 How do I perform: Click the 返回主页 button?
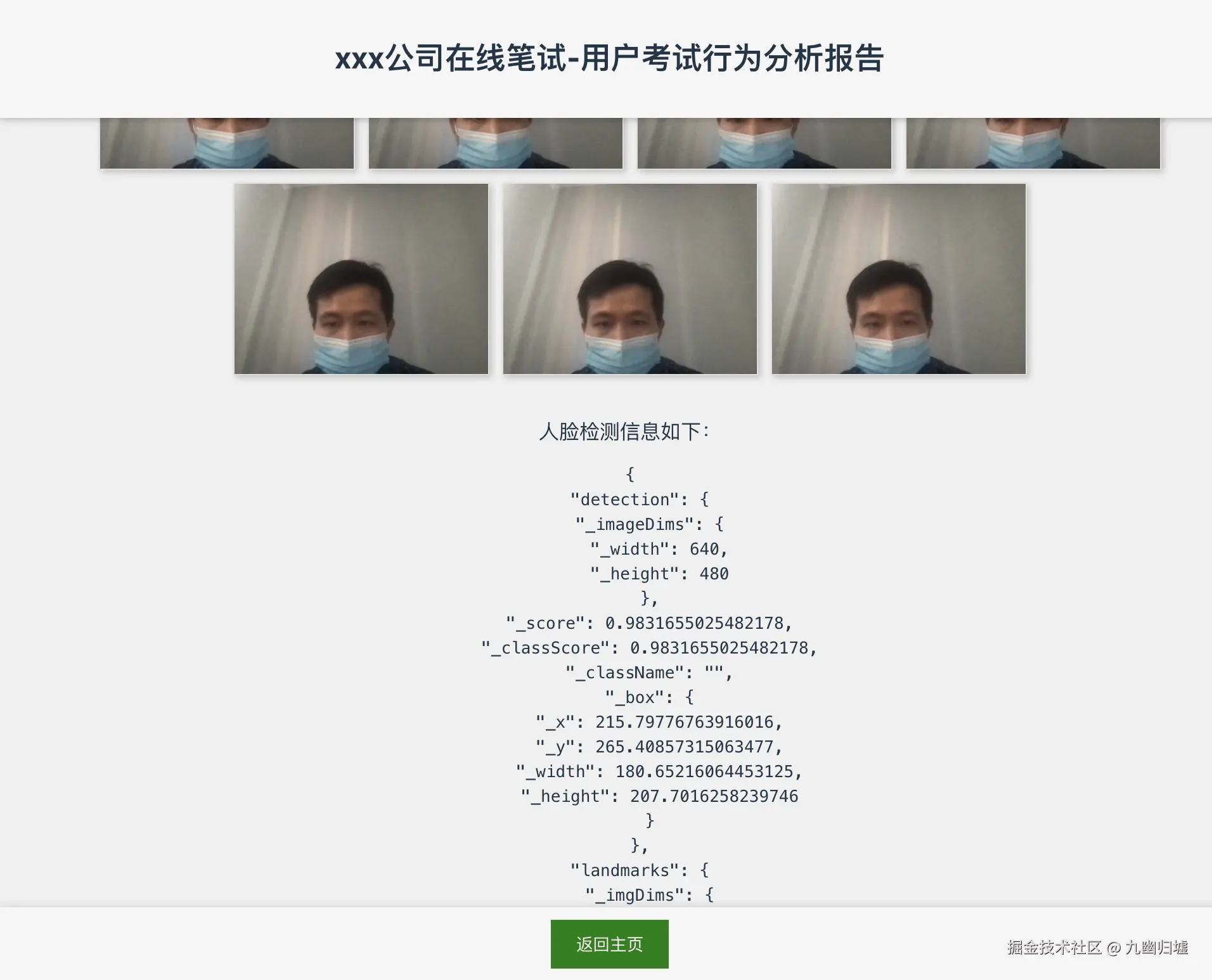pos(609,944)
